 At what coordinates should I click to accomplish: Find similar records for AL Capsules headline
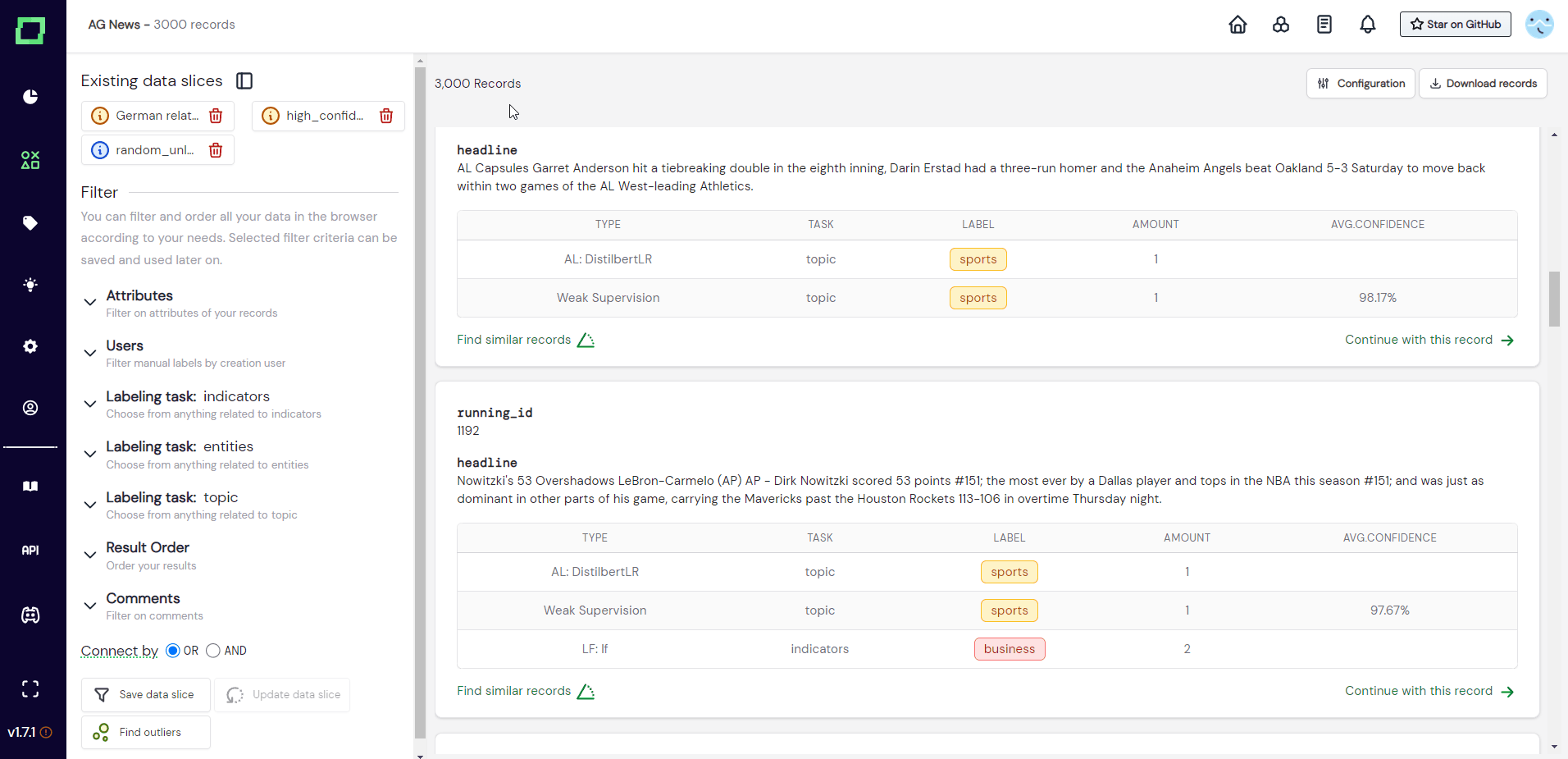pos(526,340)
